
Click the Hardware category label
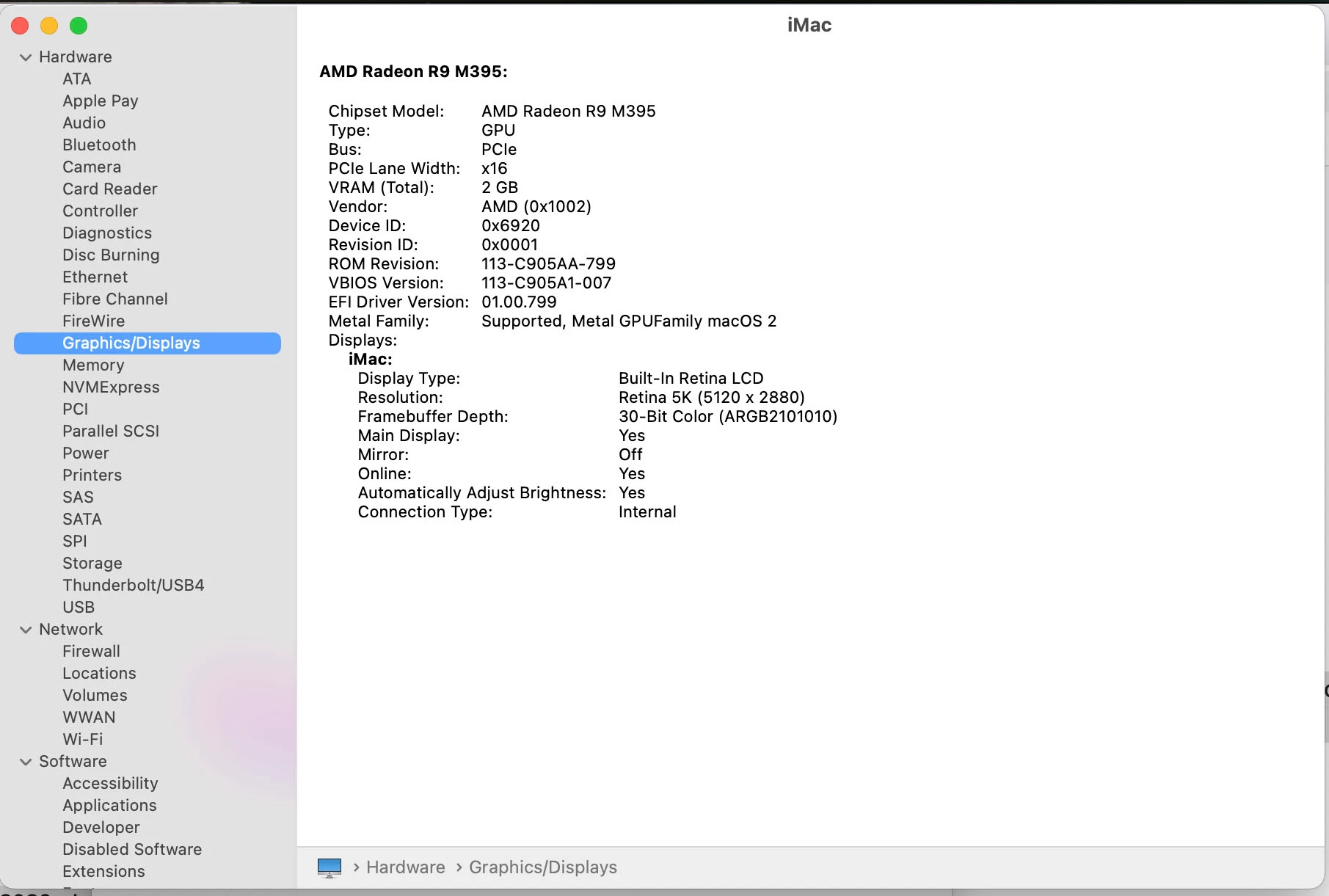pyautogui.click(x=76, y=57)
